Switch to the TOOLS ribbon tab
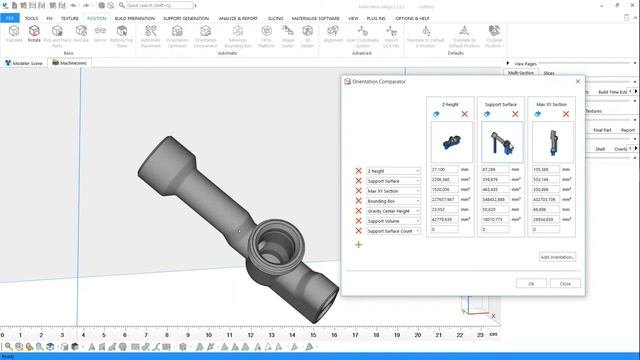Viewport: 640px width, 360px height. click(31, 18)
